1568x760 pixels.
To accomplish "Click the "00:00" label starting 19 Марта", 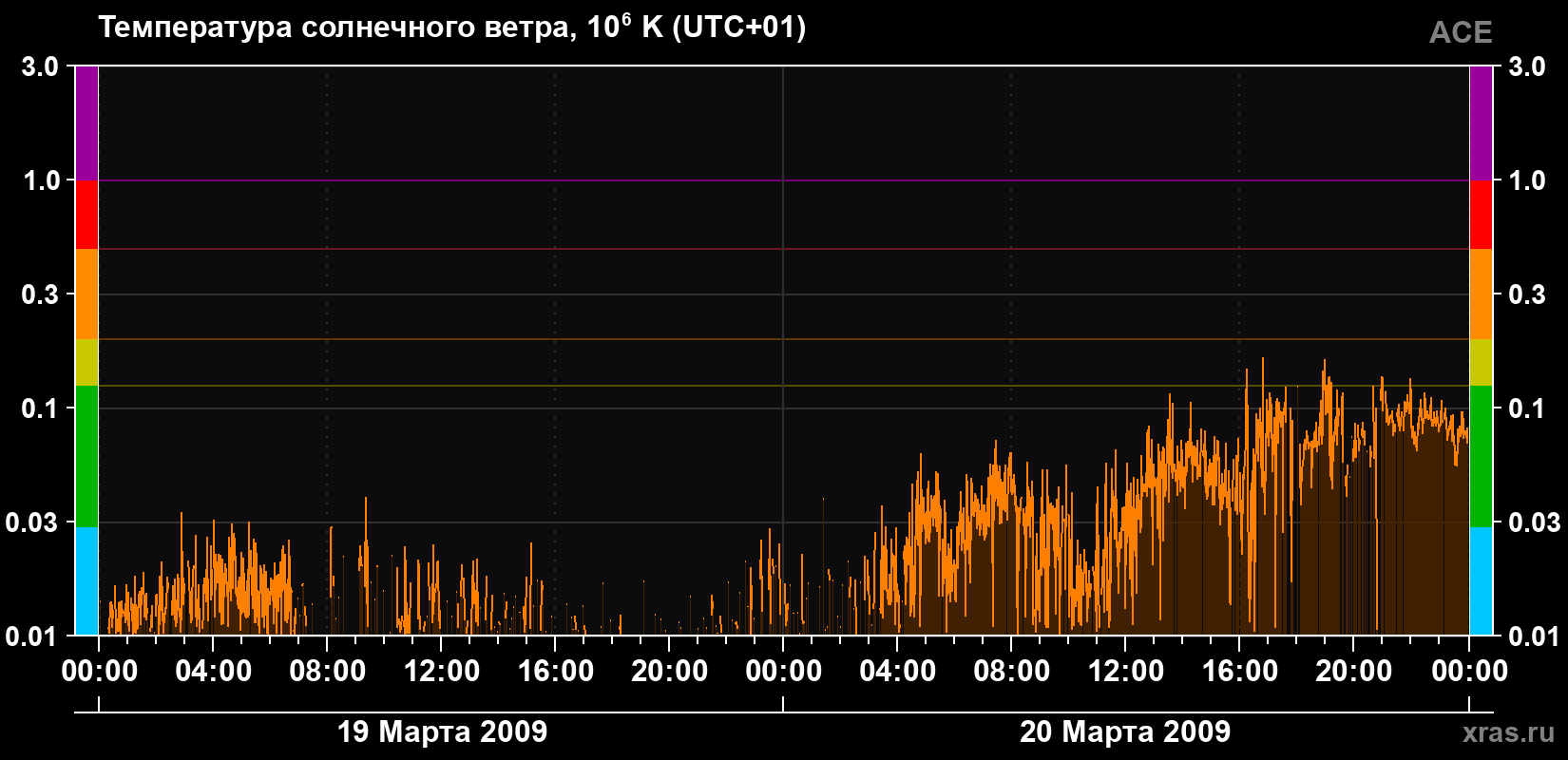I will coord(100,672).
